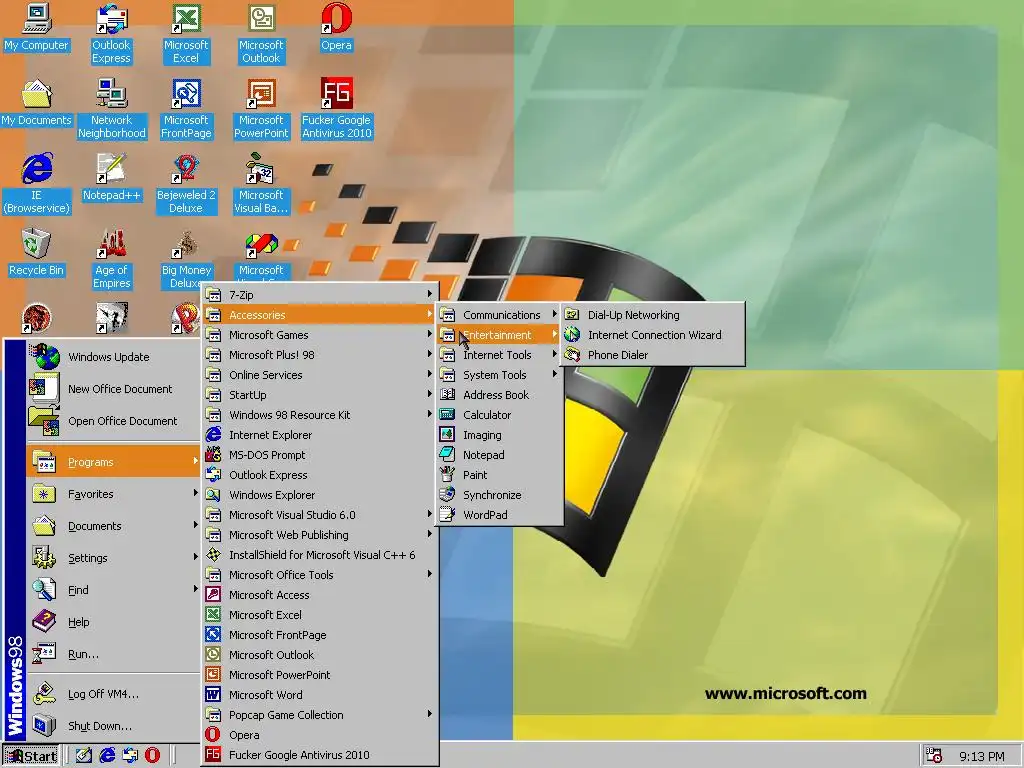
Task: Click the Paint icon in Accessories menu
Action: (447, 475)
